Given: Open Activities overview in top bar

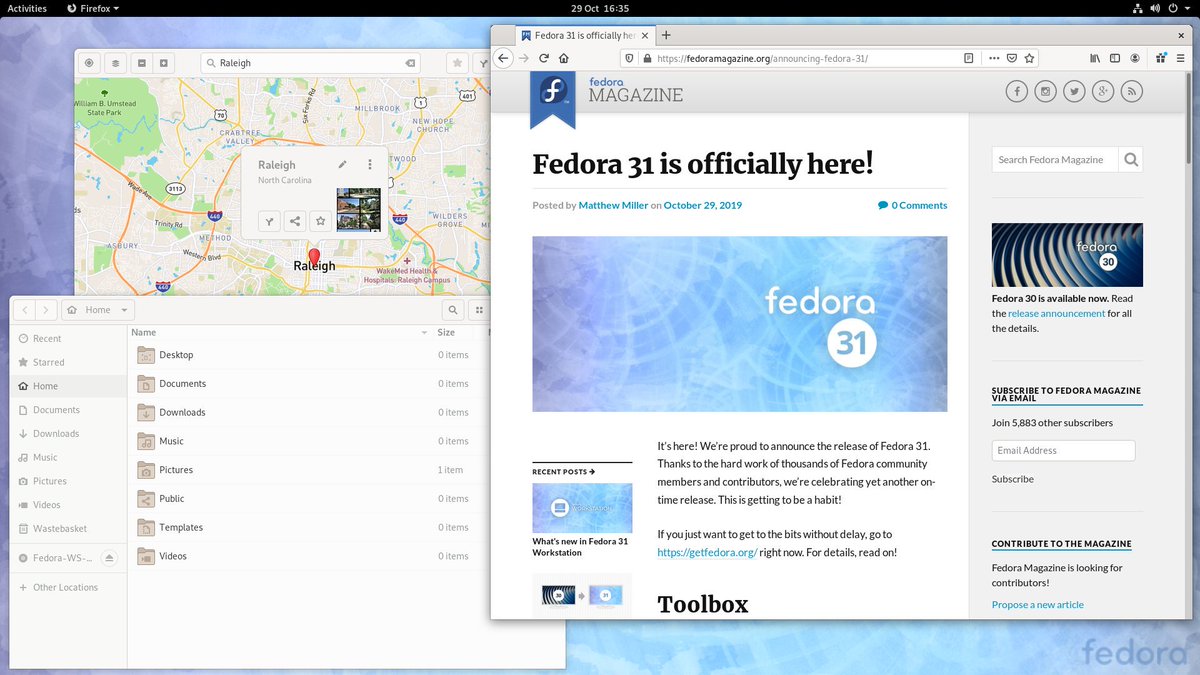Looking at the screenshot, I should [27, 8].
